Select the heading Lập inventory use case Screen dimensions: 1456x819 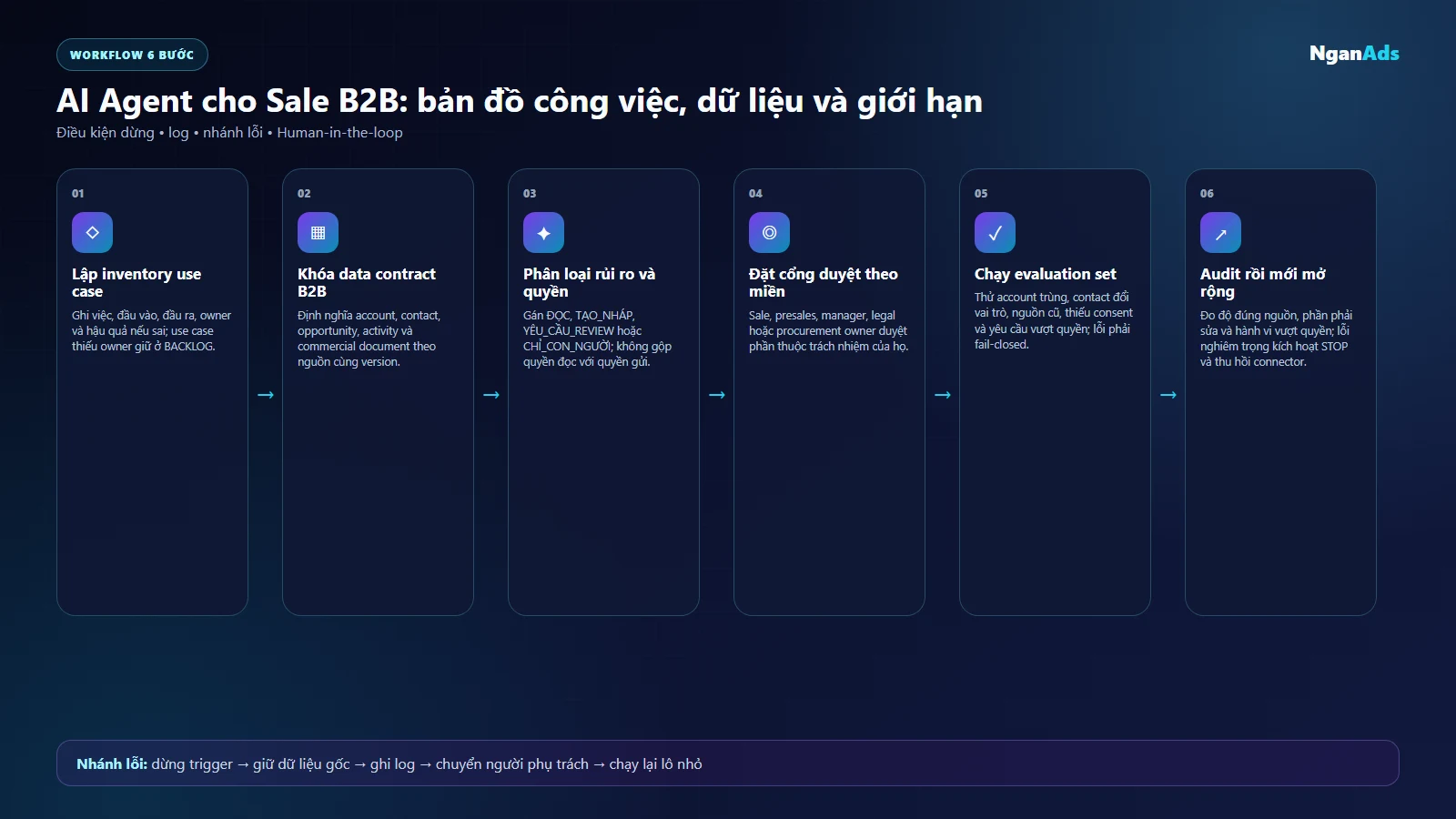(136, 282)
